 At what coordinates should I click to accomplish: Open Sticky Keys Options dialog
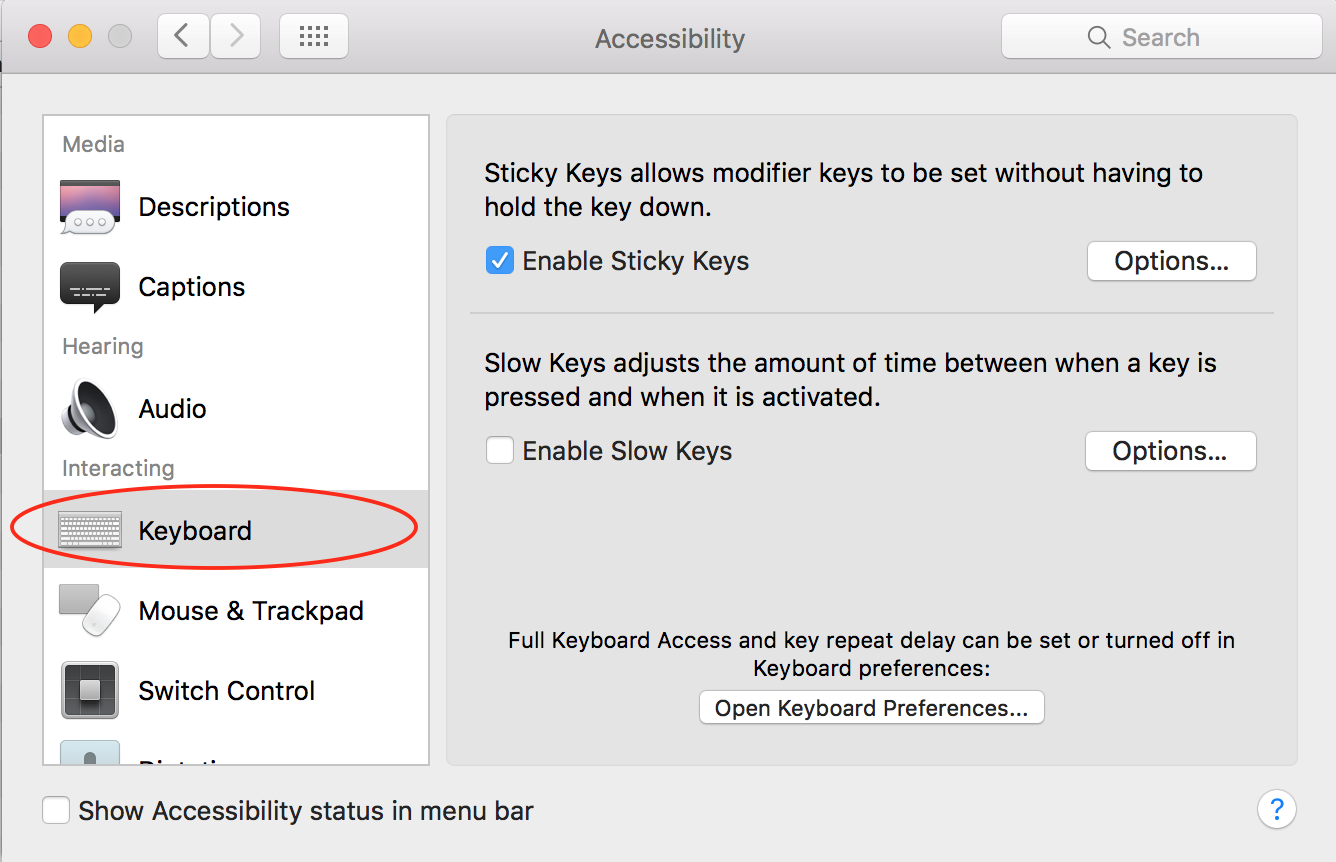[1171, 261]
